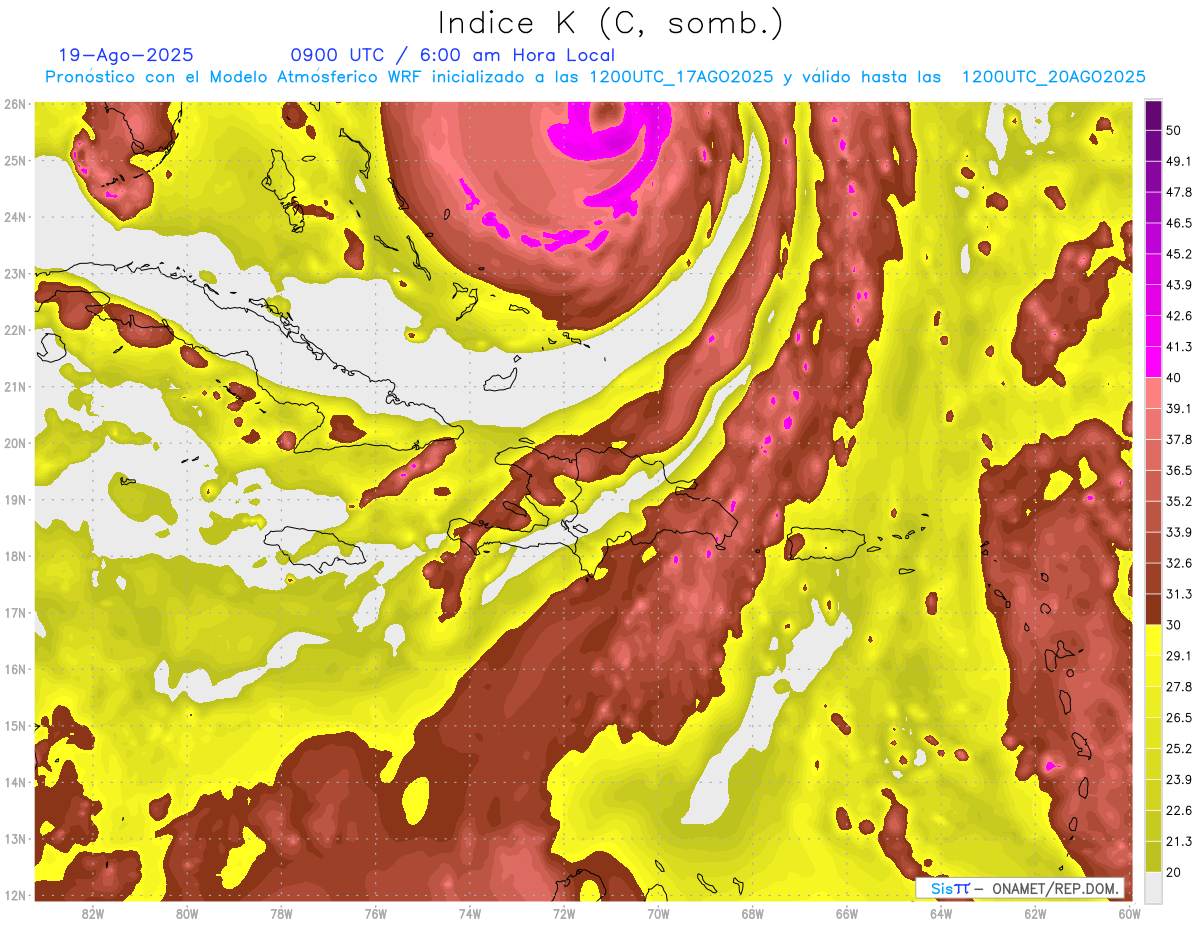Screen dimensions: 1200x927
Task: Click the color scale label "41.3"
Action: (x=1179, y=347)
